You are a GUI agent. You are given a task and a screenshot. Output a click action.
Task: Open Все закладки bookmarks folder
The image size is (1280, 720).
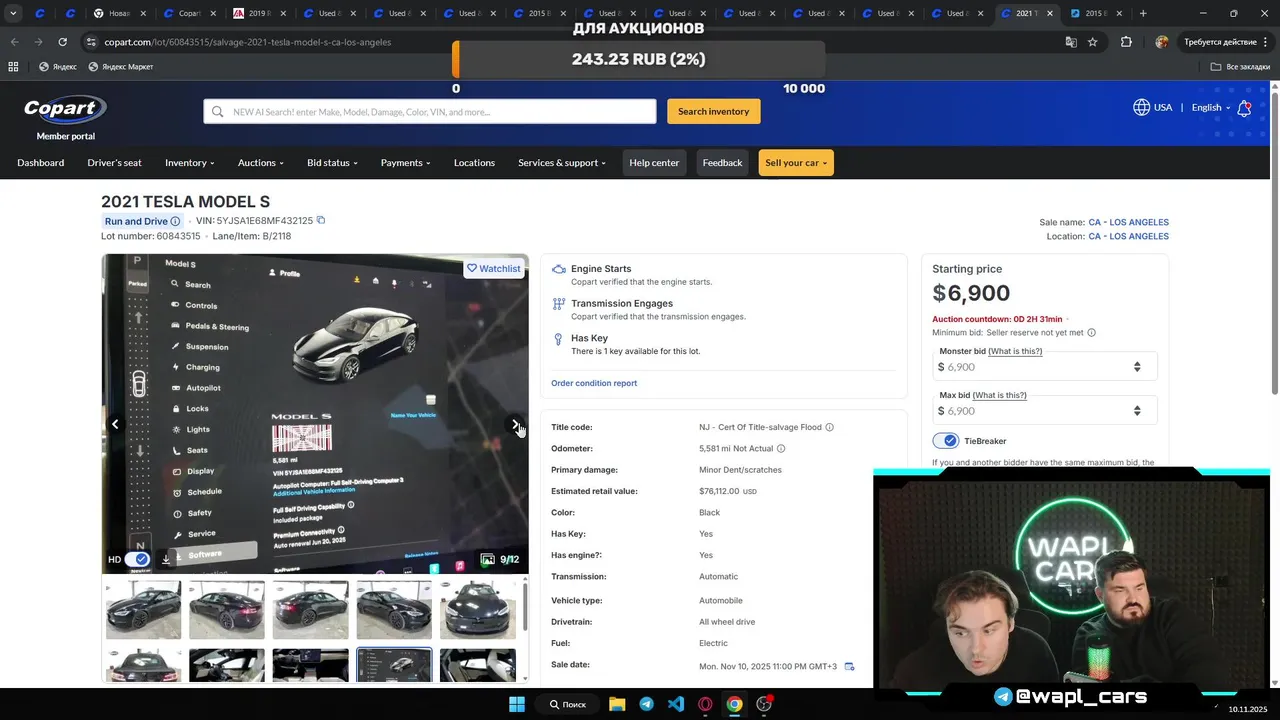pyautogui.click(x=1240, y=67)
